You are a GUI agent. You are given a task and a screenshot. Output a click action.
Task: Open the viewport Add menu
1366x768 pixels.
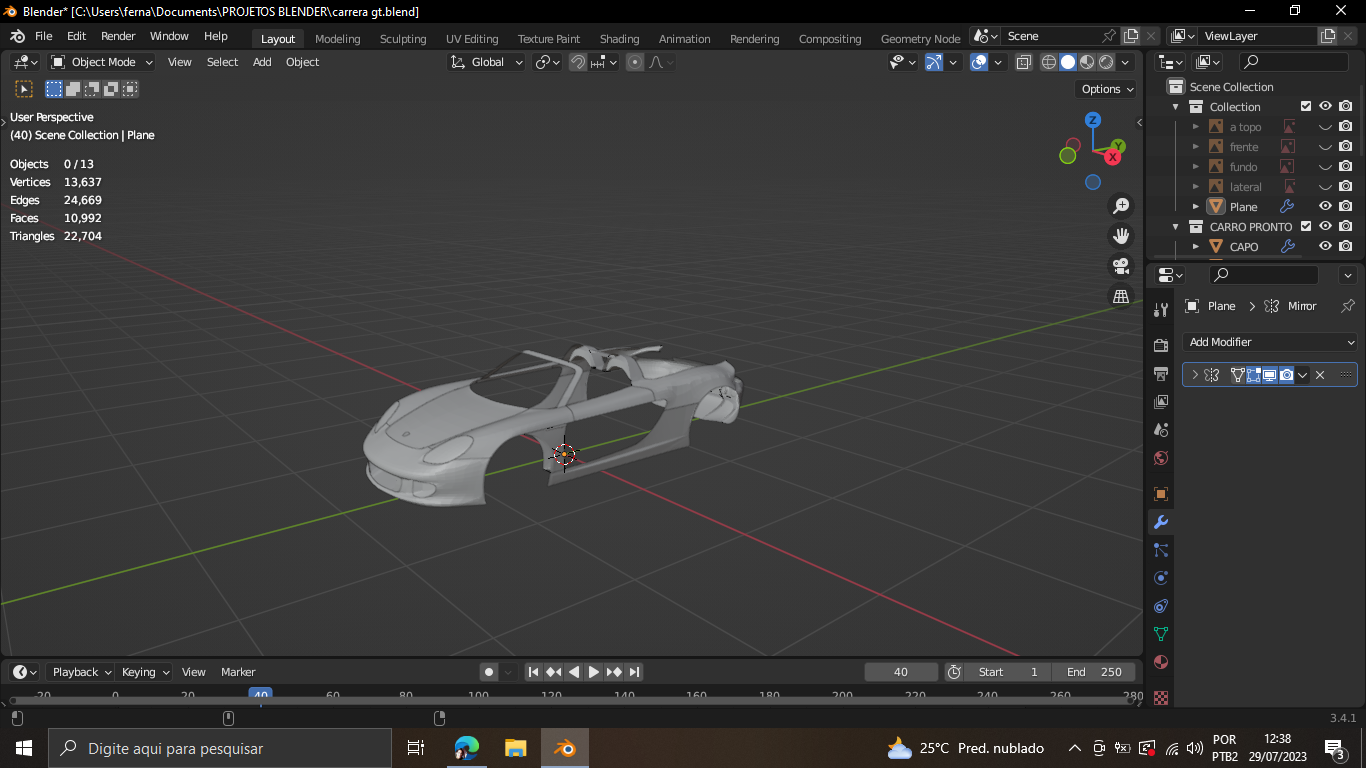(262, 62)
